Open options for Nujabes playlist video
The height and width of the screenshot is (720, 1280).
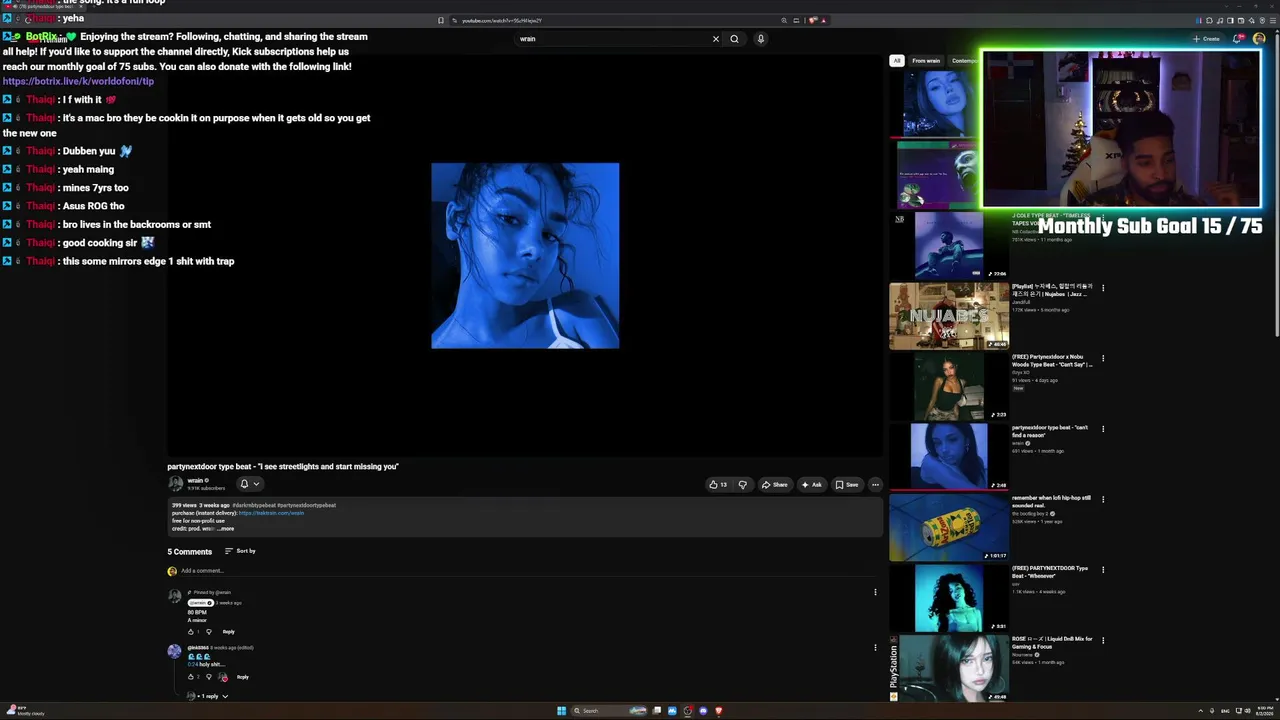tap(1103, 288)
